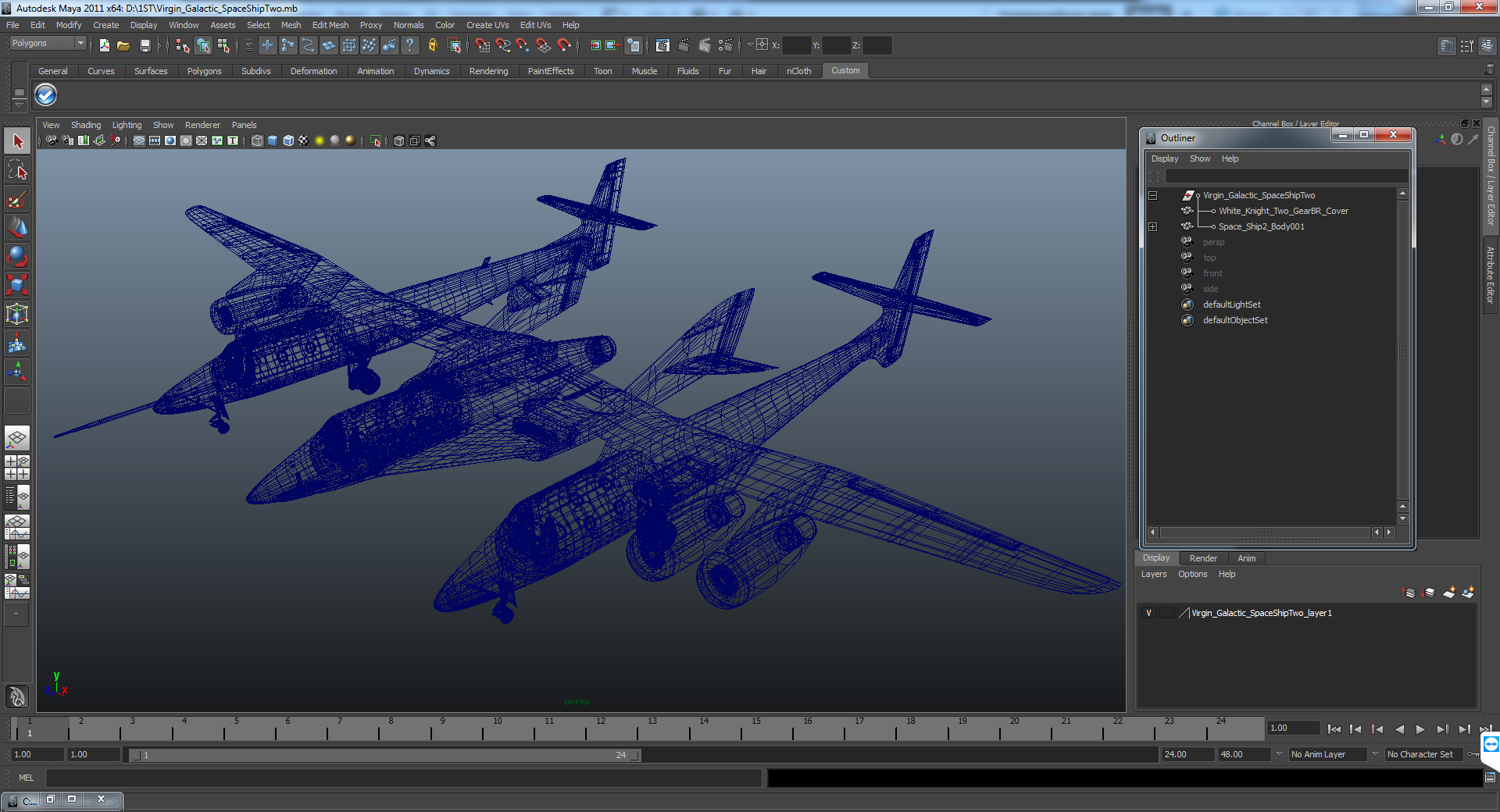1500x812 pixels.
Task: Select the arrow Select tool
Action: pyautogui.click(x=17, y=141)
